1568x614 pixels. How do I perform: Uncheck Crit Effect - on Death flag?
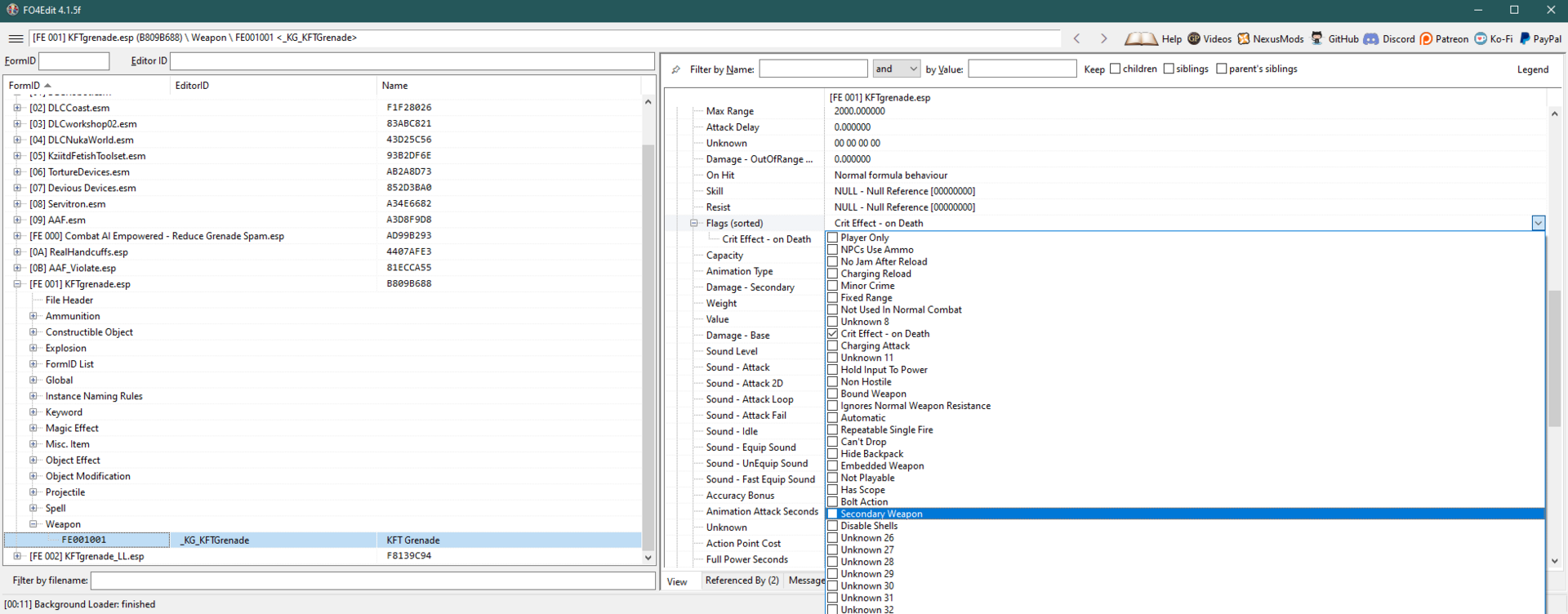833,334
